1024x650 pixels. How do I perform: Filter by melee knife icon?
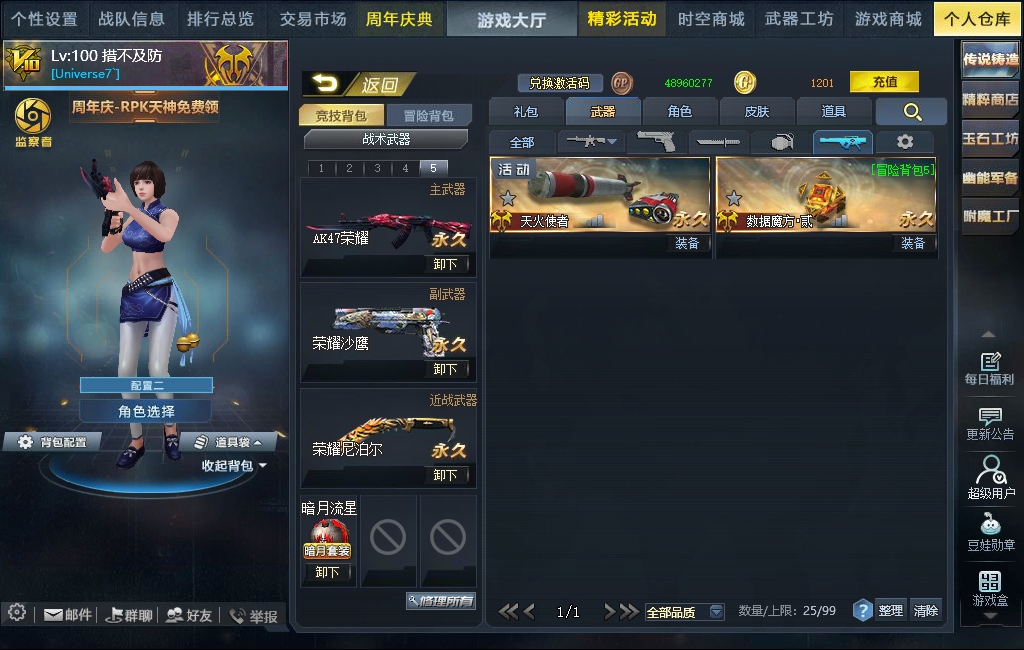[718, 141]
